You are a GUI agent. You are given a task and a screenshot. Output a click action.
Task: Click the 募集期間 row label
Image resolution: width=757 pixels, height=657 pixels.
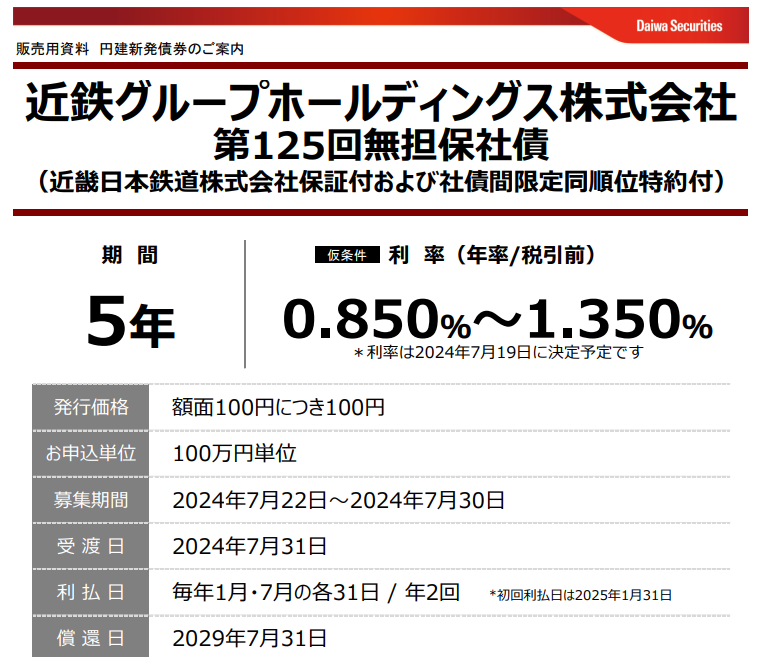coord(91,500)
